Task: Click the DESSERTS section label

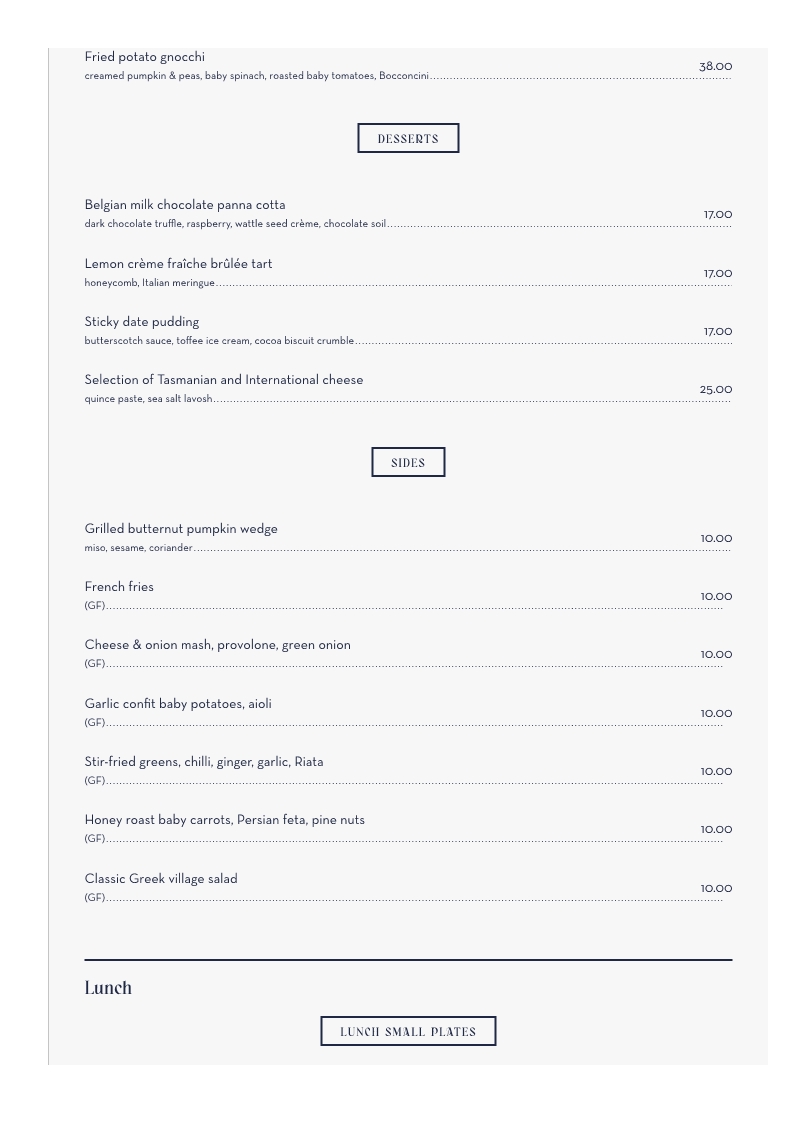Action: click(408, 139)
